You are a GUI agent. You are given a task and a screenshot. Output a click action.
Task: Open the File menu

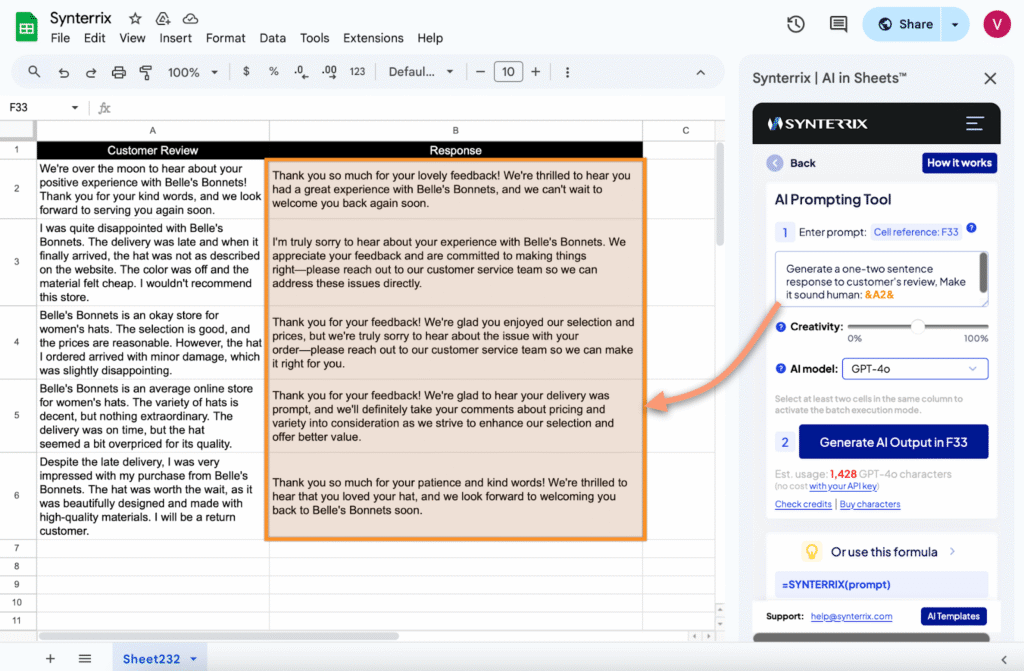pyautogui.click(x=60, y=38)
